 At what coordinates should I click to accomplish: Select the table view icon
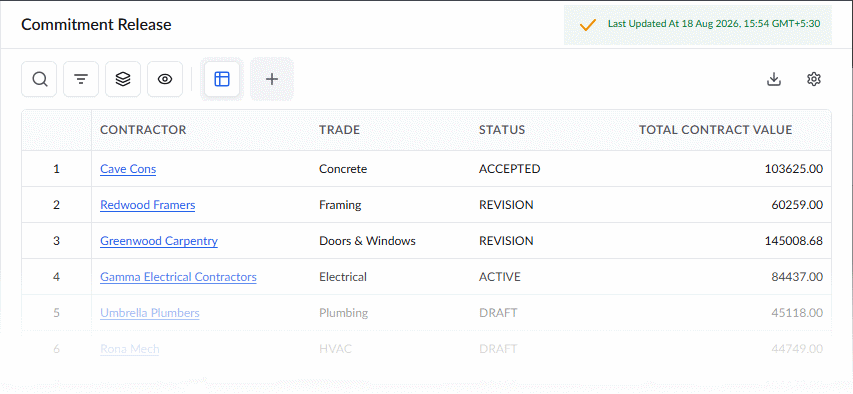click(x=222, y=79)
